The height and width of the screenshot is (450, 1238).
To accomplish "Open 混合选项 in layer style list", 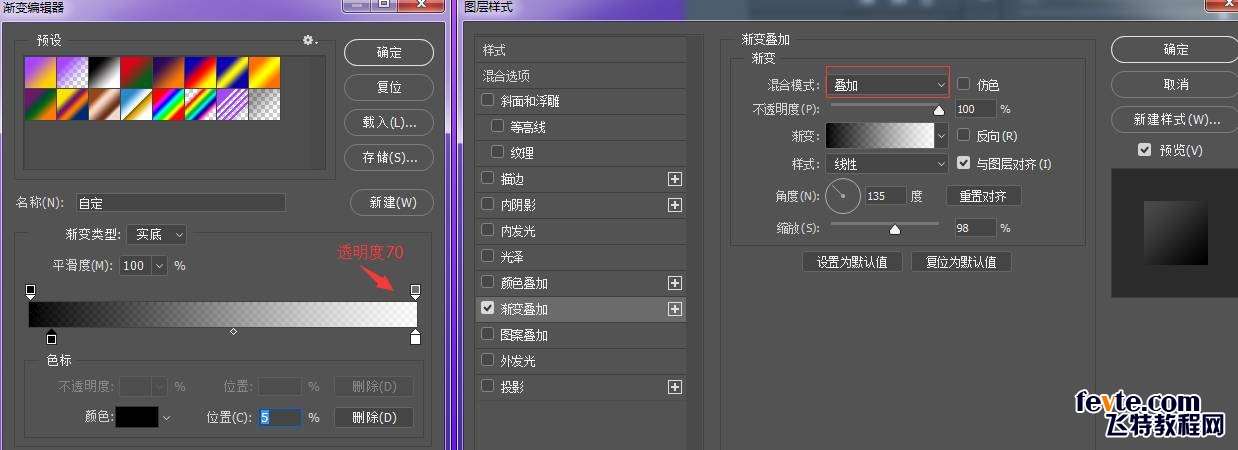I will (581, 76).
